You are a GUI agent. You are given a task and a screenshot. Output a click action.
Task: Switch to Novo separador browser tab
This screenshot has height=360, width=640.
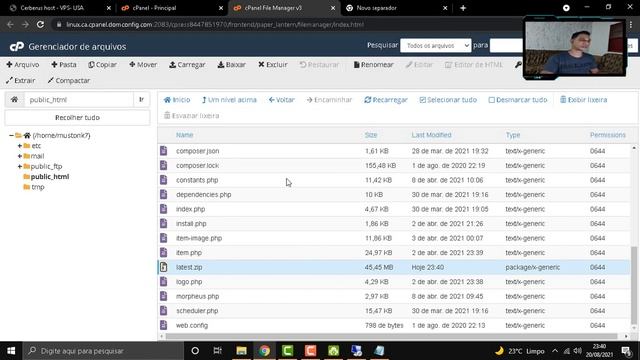(396, 8)
